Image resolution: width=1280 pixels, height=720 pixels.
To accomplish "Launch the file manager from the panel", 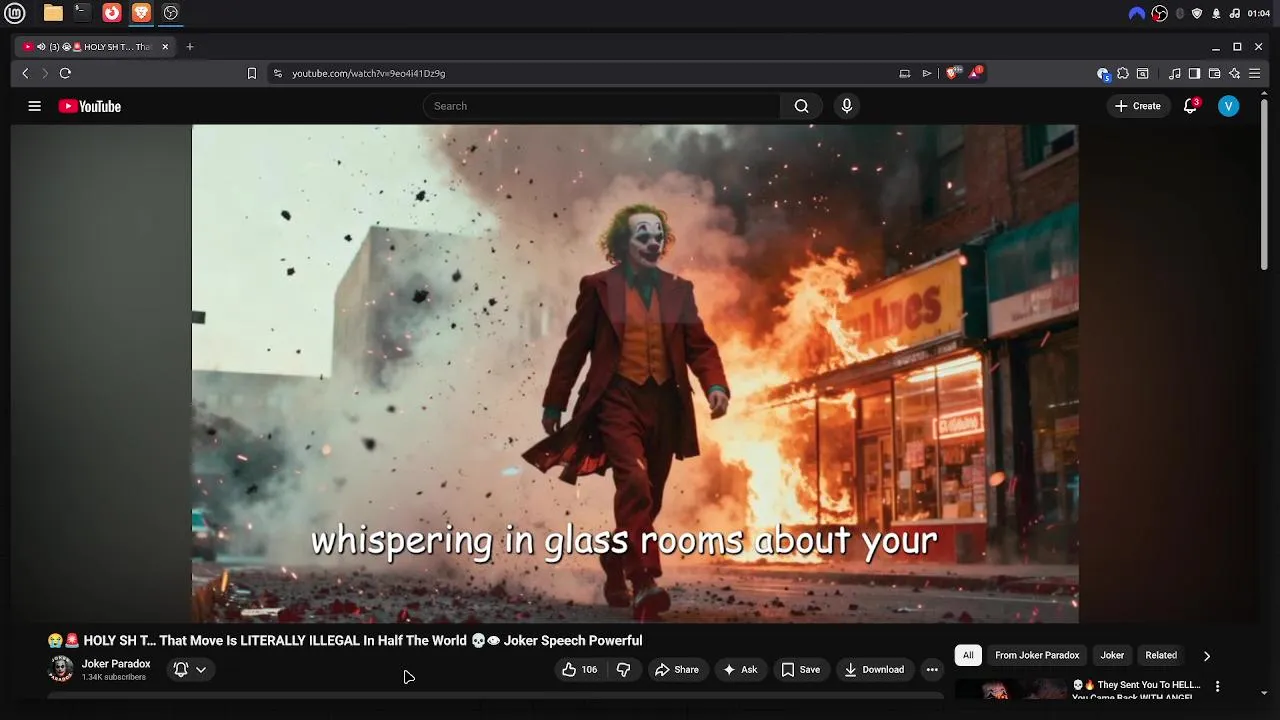I will tap(53, 13).
